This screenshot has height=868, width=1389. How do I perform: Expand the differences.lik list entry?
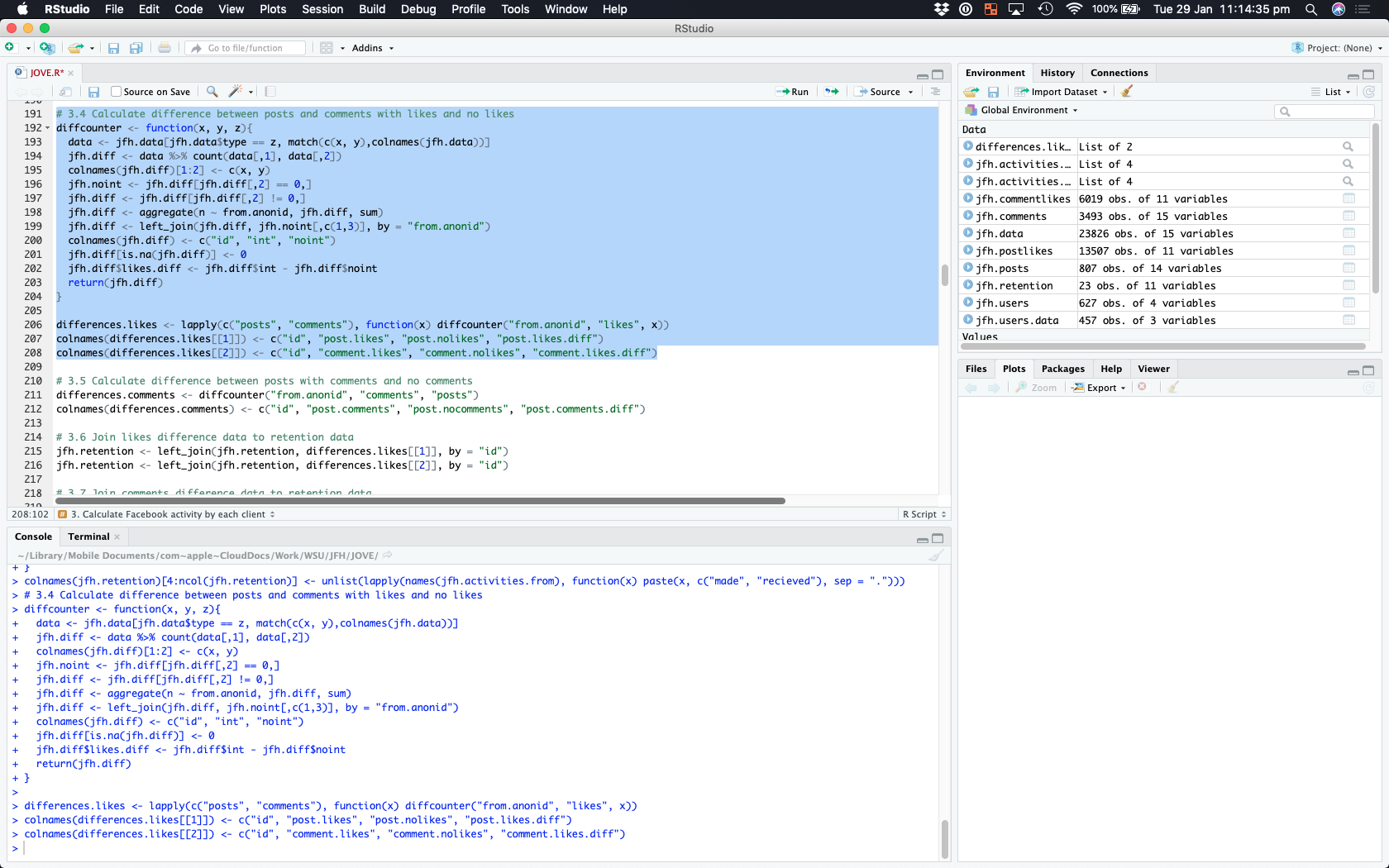click(x=968, y=146)
